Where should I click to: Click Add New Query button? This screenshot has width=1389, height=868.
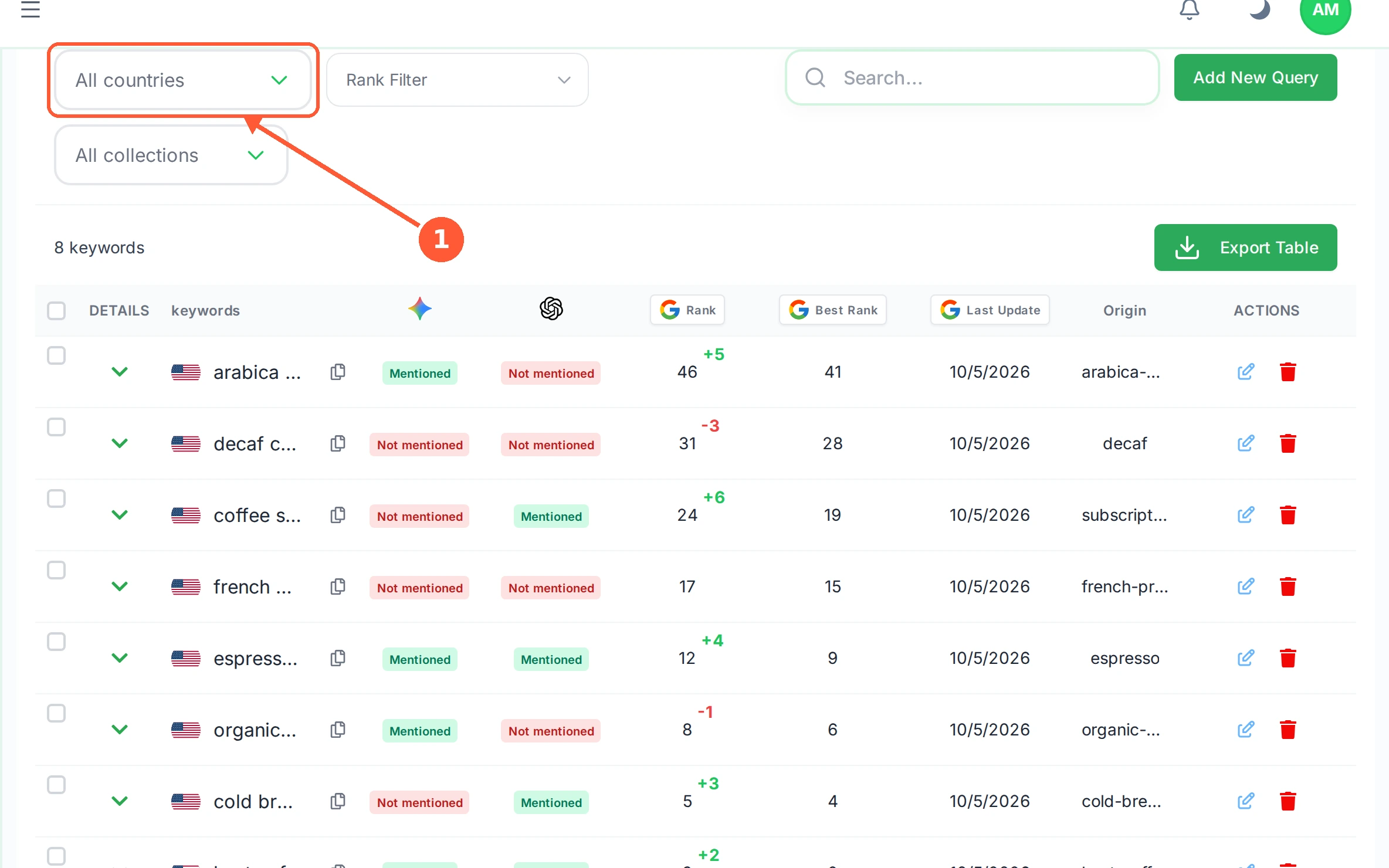1256,77
